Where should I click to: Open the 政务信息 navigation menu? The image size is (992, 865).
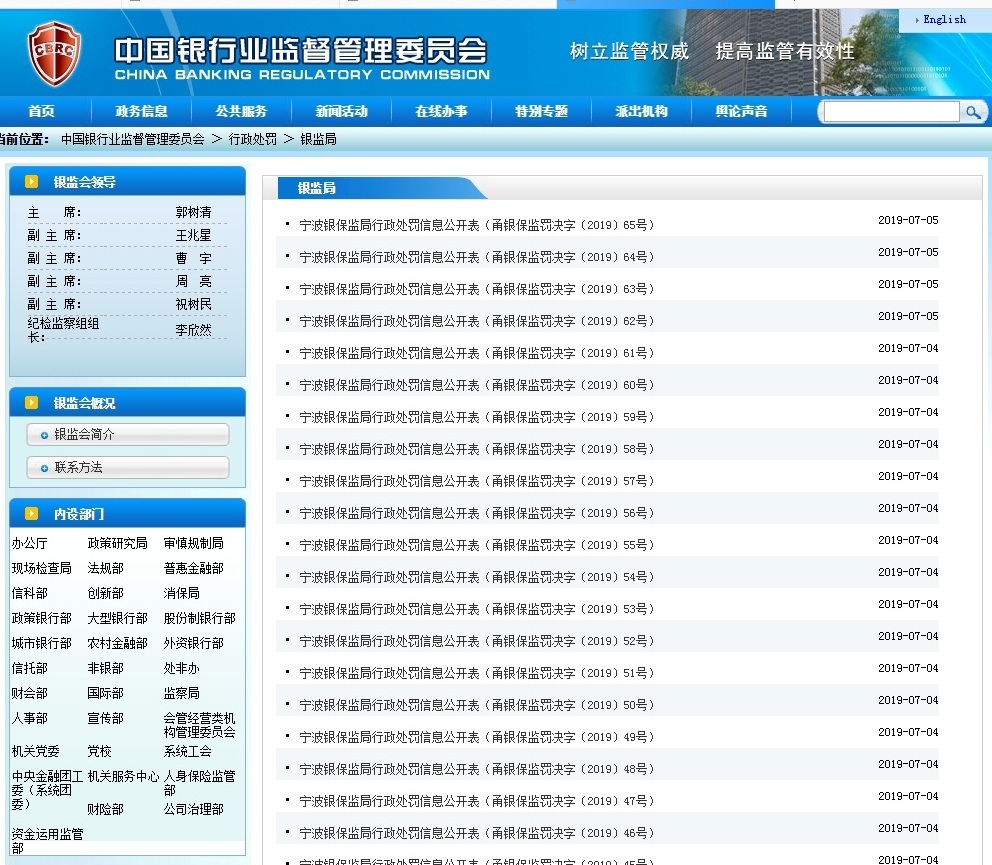click(141, 112)
